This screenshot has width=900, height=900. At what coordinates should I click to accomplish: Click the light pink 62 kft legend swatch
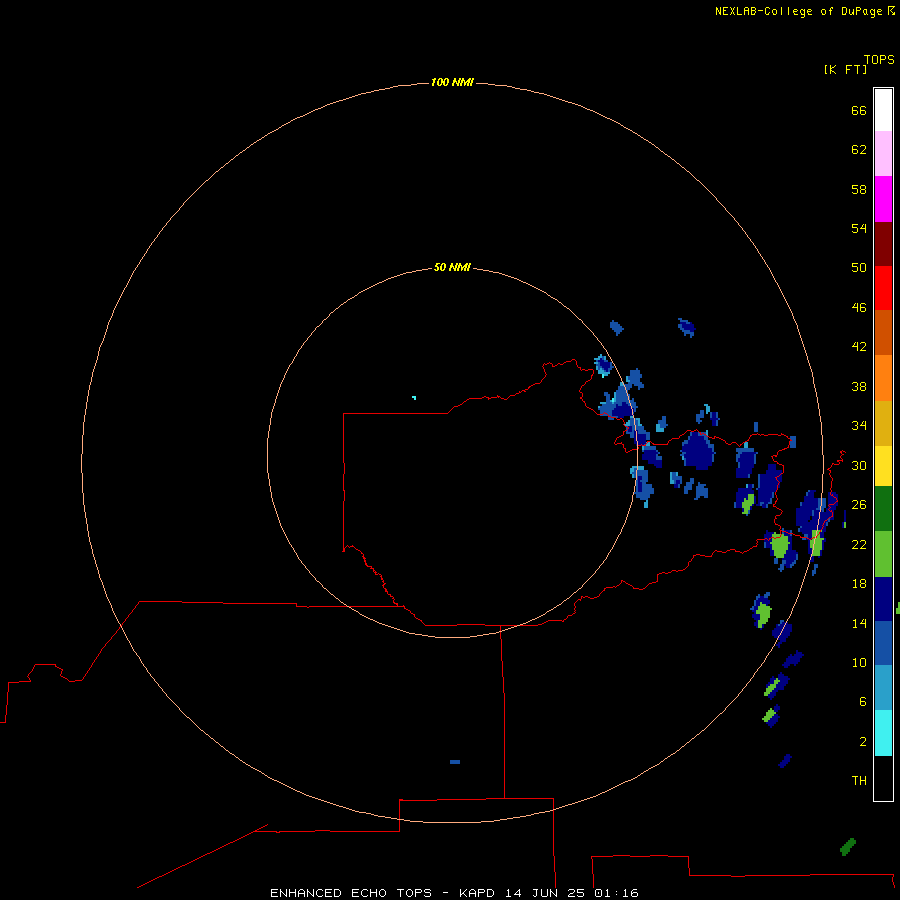[883, 154]
